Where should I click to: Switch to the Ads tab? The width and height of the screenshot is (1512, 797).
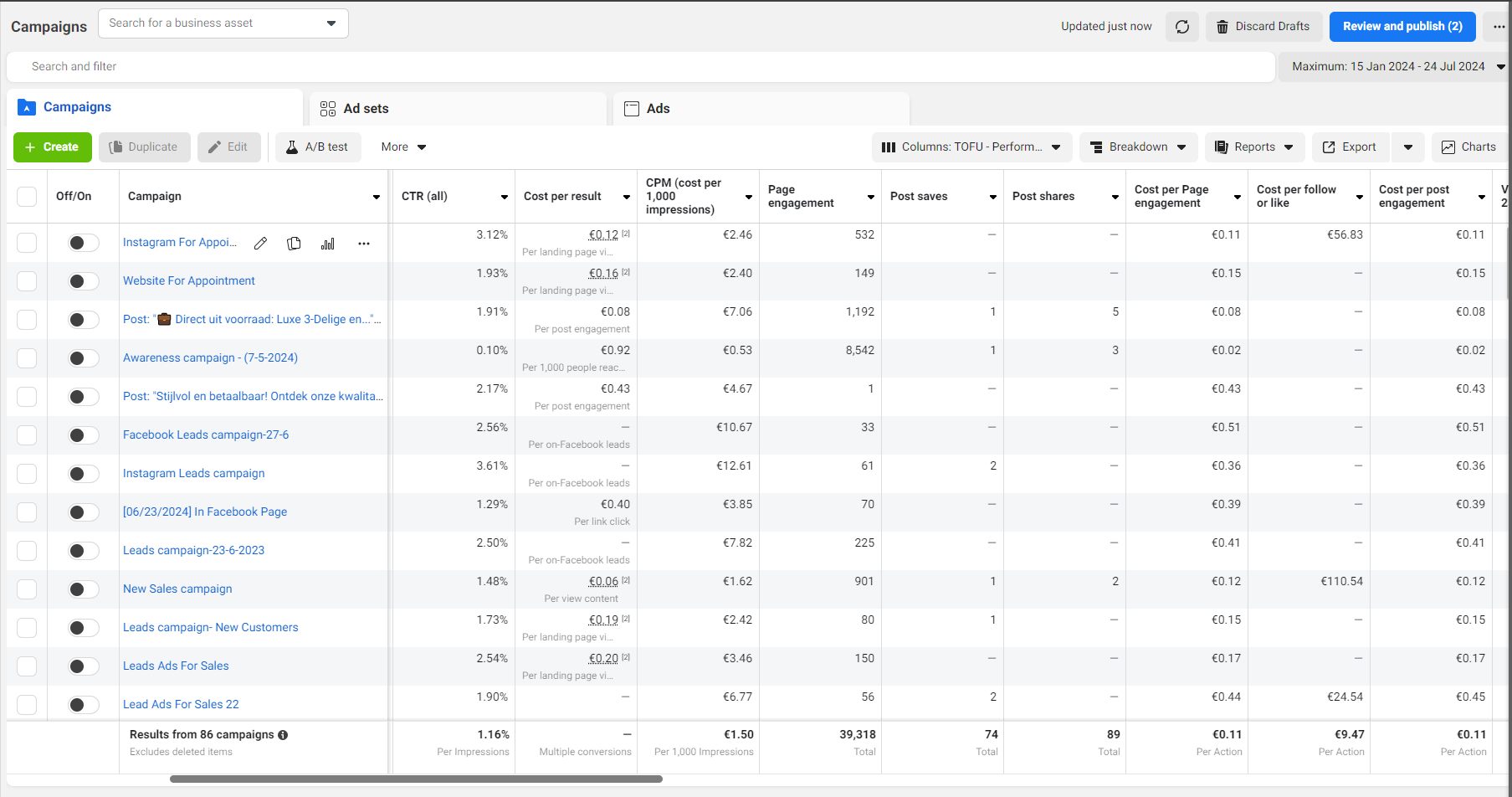(761, 109)
